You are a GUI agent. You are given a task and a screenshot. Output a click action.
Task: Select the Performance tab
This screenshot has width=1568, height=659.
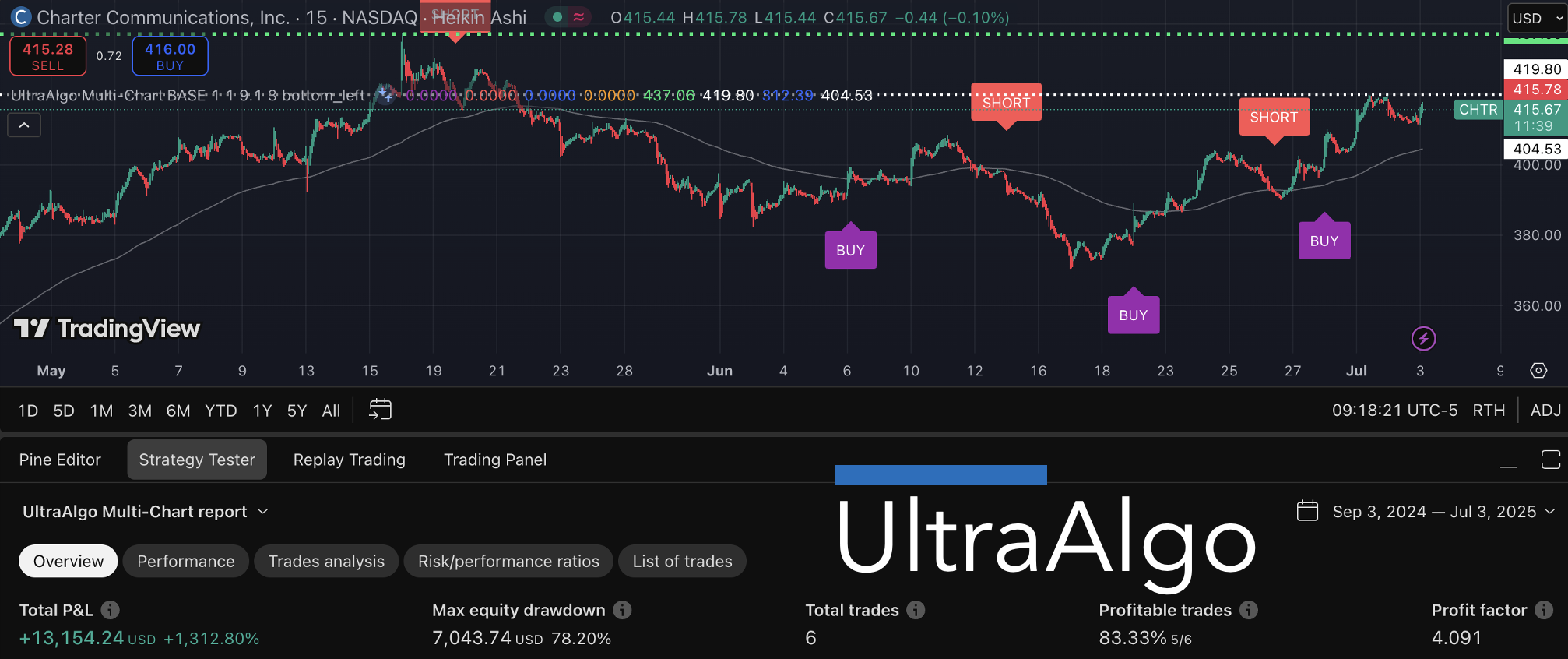tap(186, 561)
